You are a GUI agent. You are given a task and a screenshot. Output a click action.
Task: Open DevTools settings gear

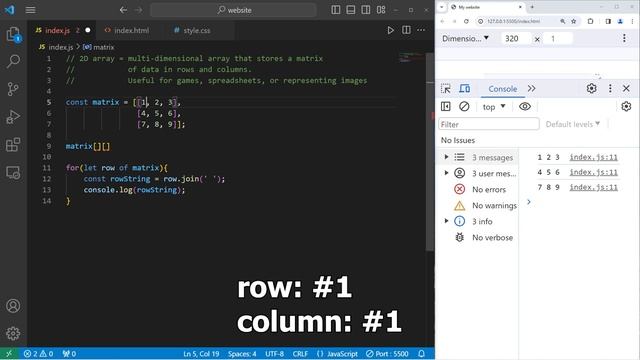point(591,89)
